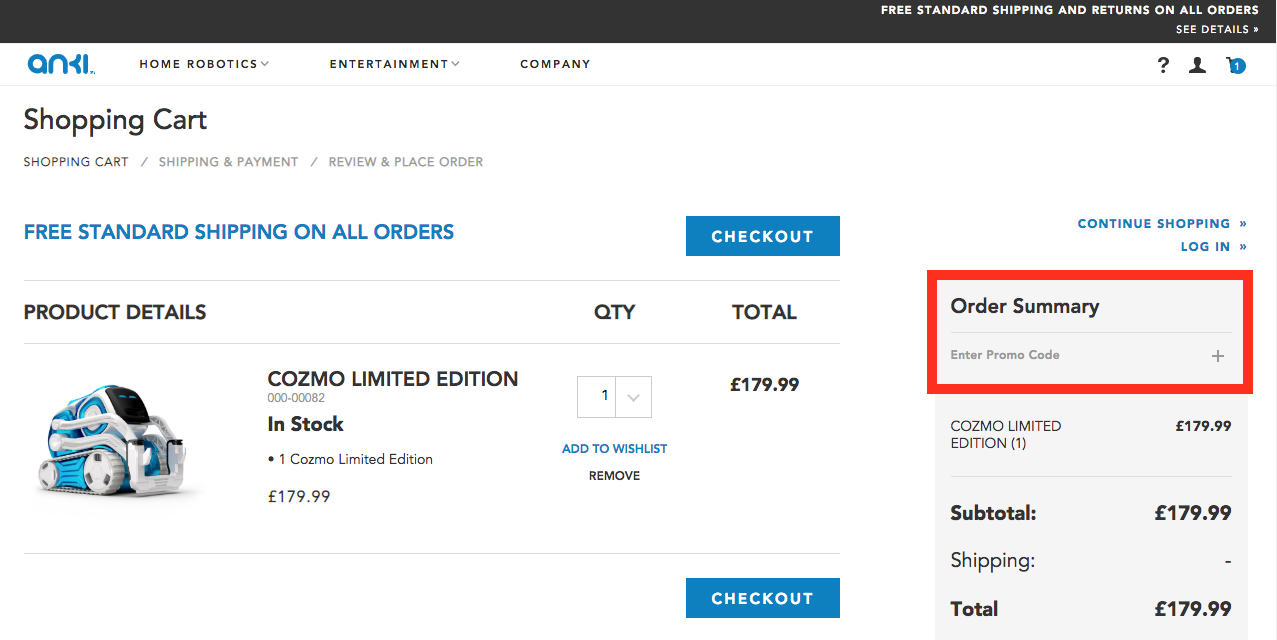Open the Home Robotics menu
Viewport: 1277px width, 640px height.
pos(204,64)
